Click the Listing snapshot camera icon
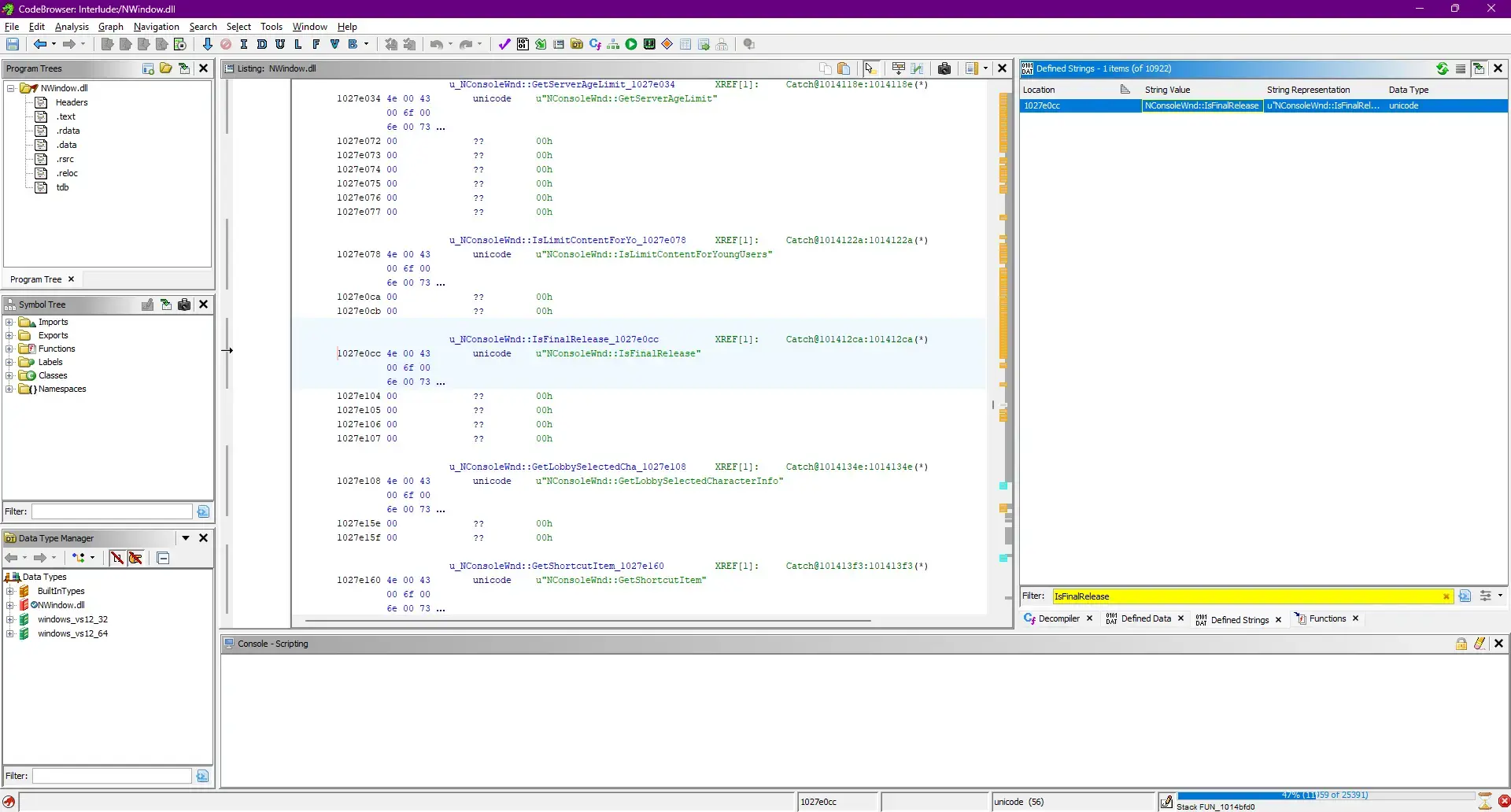The width and height of the screenshot is (1511, 812). pyautogui.click(x=944, y=68)
